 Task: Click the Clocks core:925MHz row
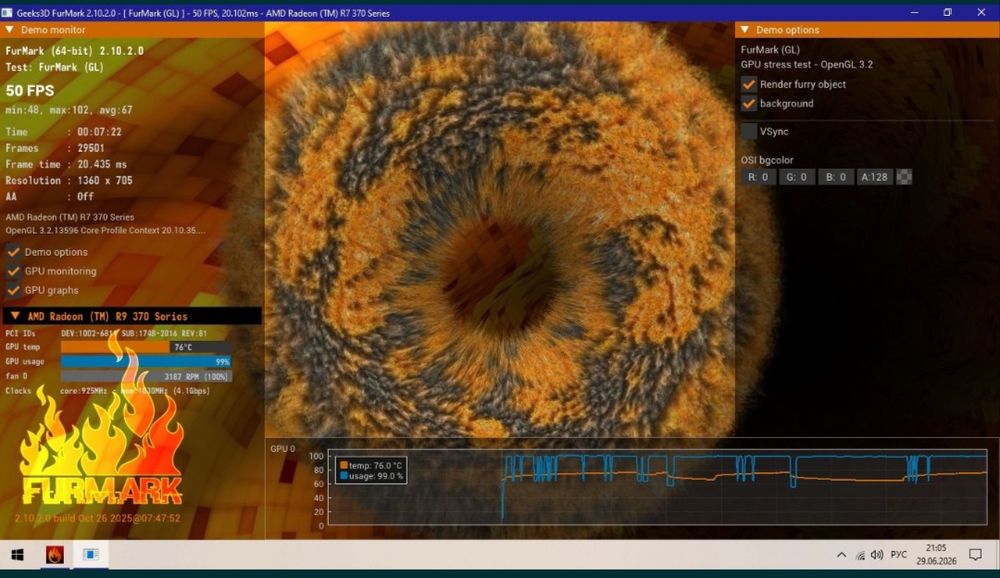click(107, 390)
